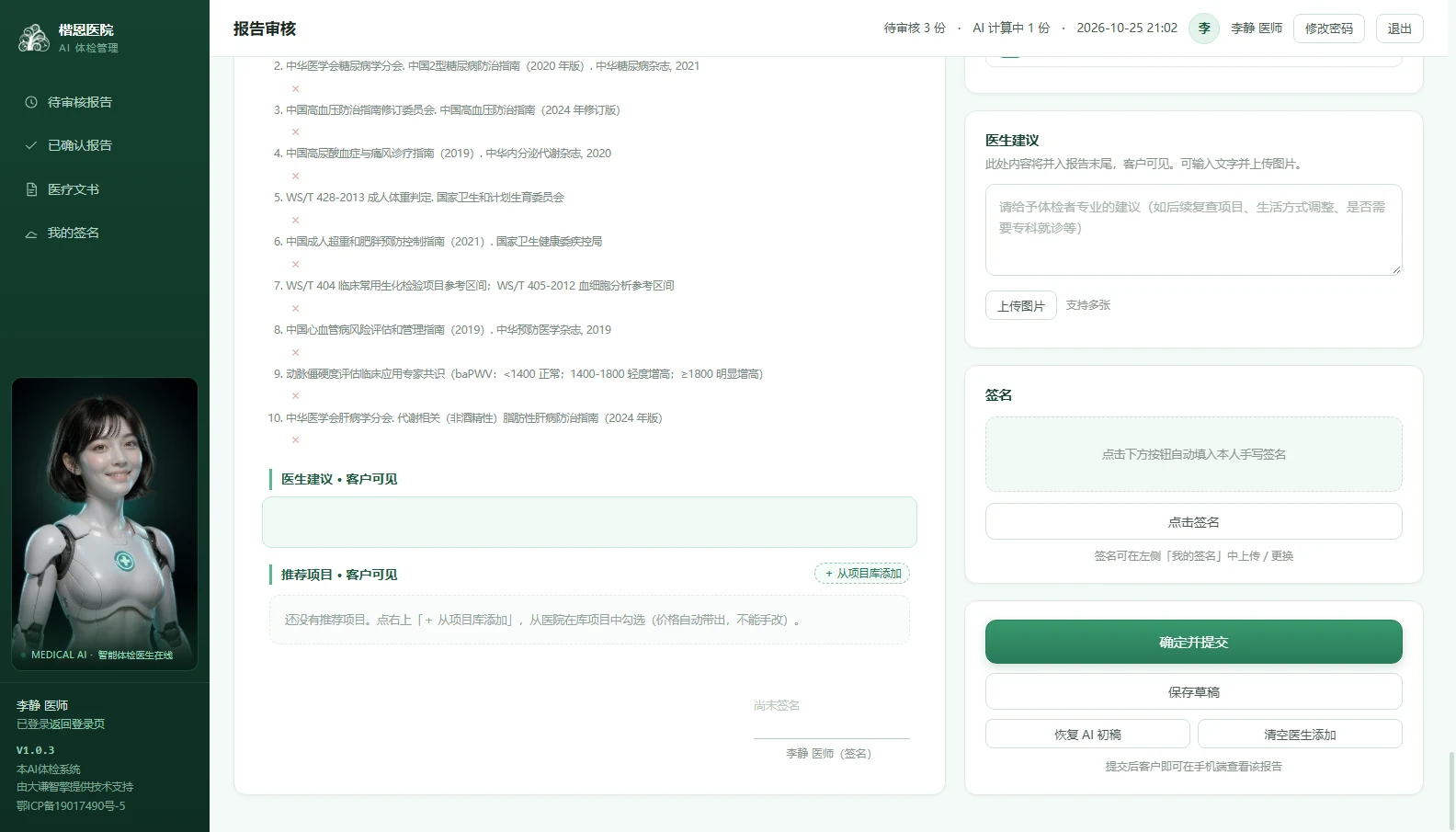Remove reference 8 心血管病风险评估 via X
Viewport: 1456px width, 832px height.
295,352
